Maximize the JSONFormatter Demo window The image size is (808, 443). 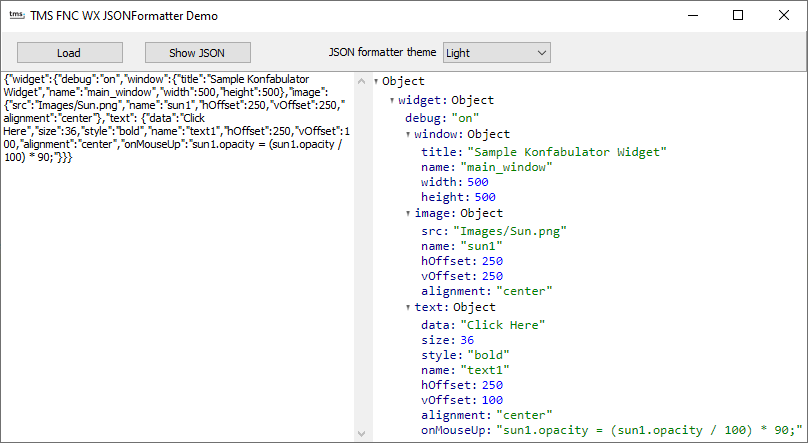coord(738,15)
